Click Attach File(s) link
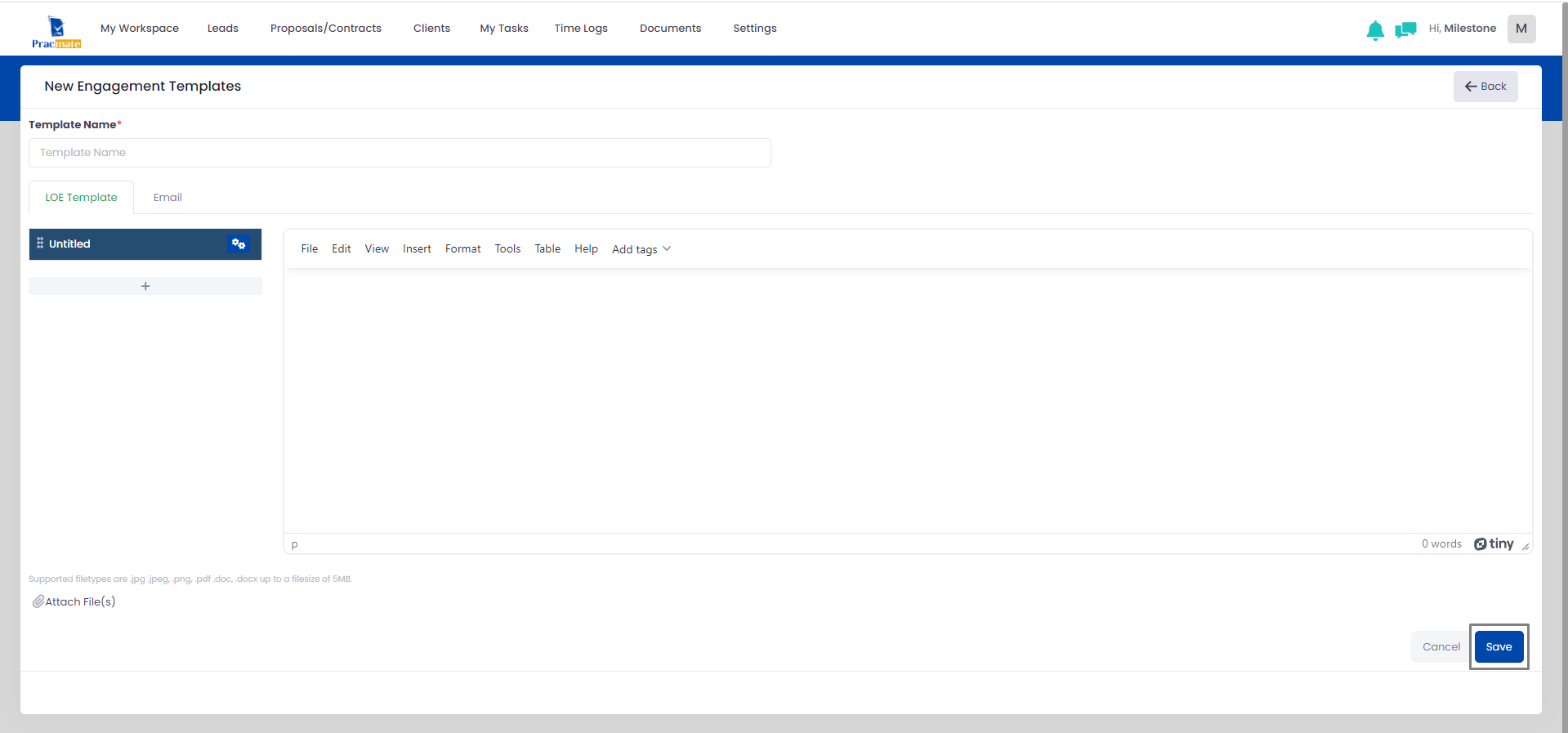 [x=80, y=601]
